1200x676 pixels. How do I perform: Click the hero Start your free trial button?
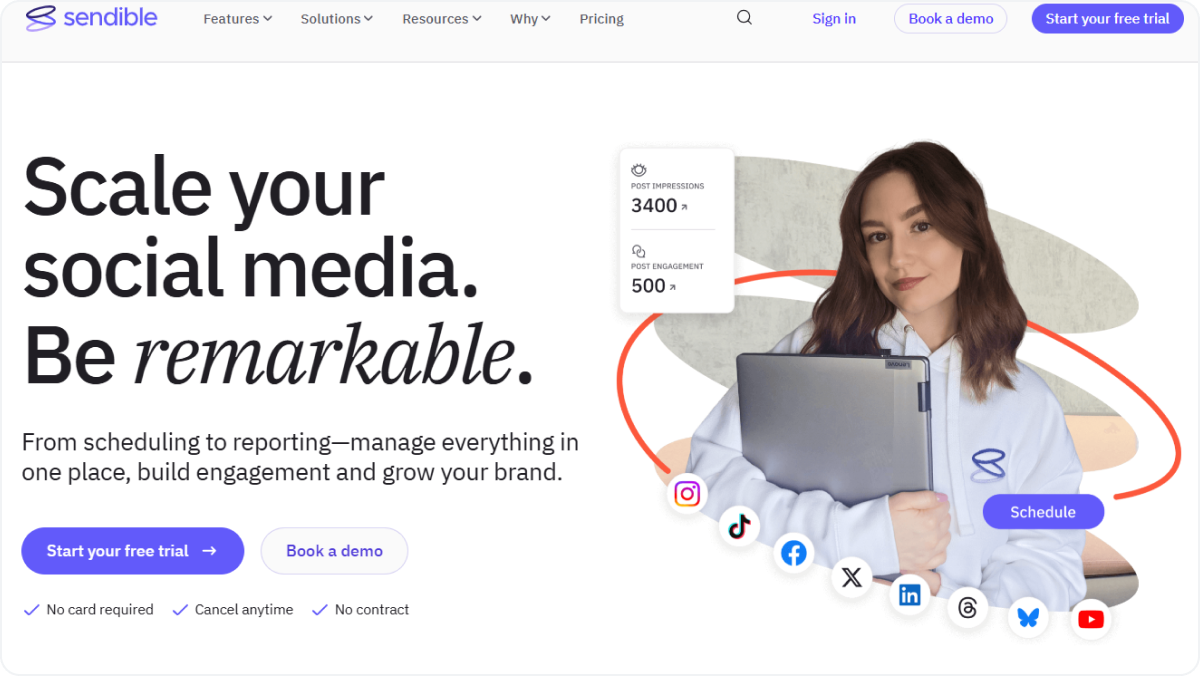coord(133,551)
